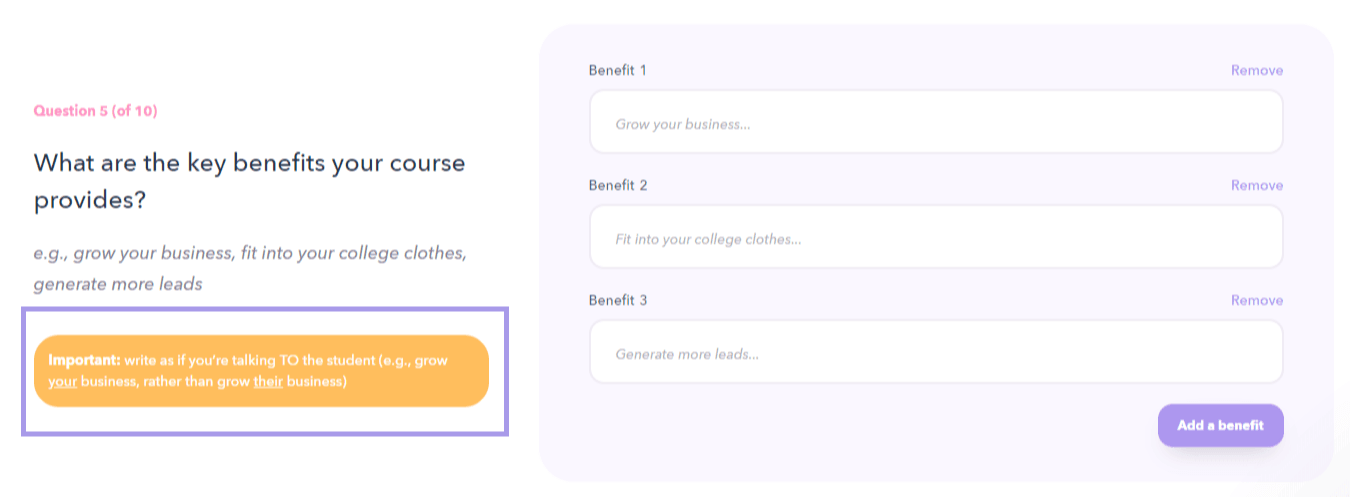This screenshot has width=1350, height=497.
Task: Click the bold Important: label
Action: coord(84,360)
